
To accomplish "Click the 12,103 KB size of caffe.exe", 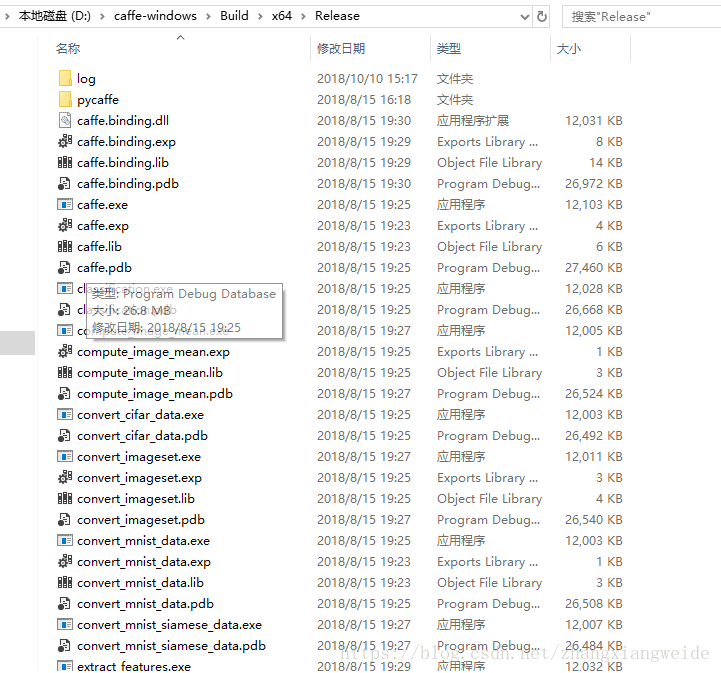I will [x=594, y=205].
